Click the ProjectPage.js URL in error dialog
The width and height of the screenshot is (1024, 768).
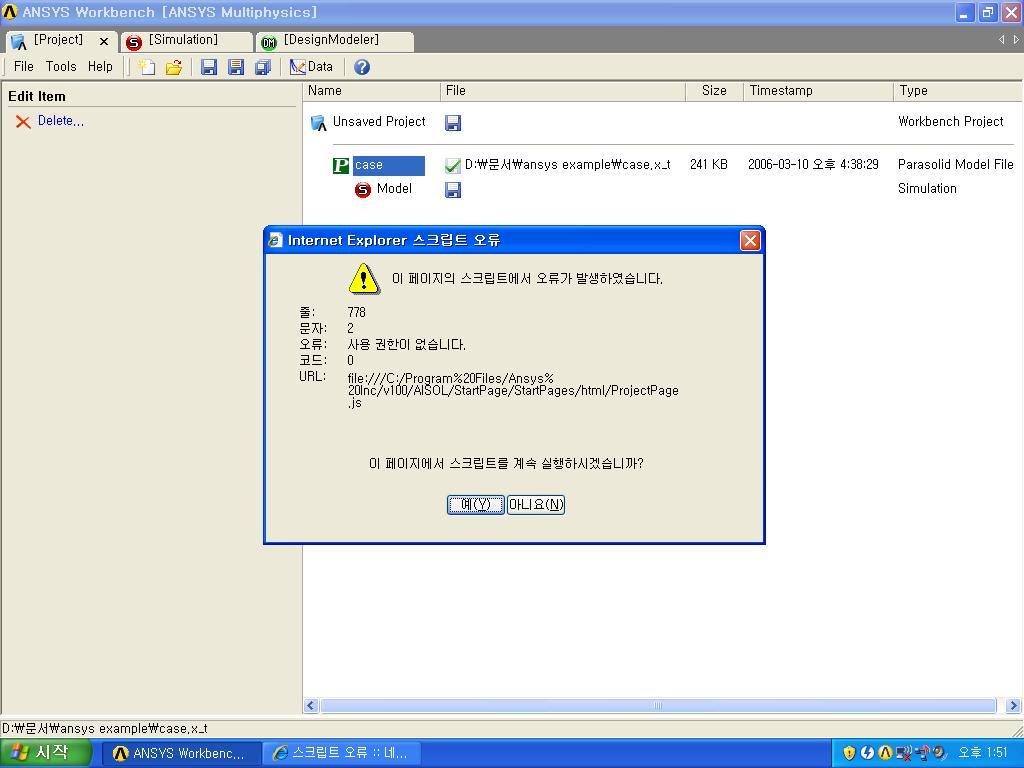tap(513, 391)
